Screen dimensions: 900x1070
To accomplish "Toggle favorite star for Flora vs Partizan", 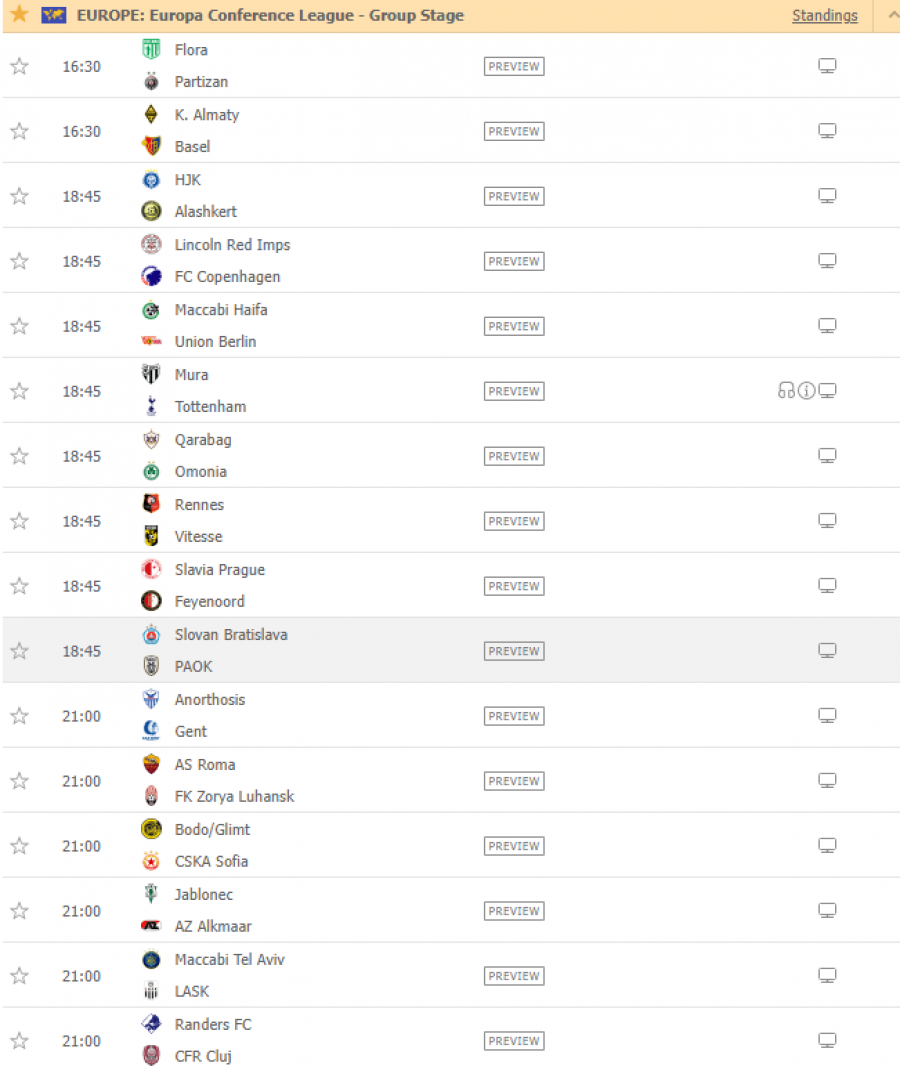I will (20, 66).
